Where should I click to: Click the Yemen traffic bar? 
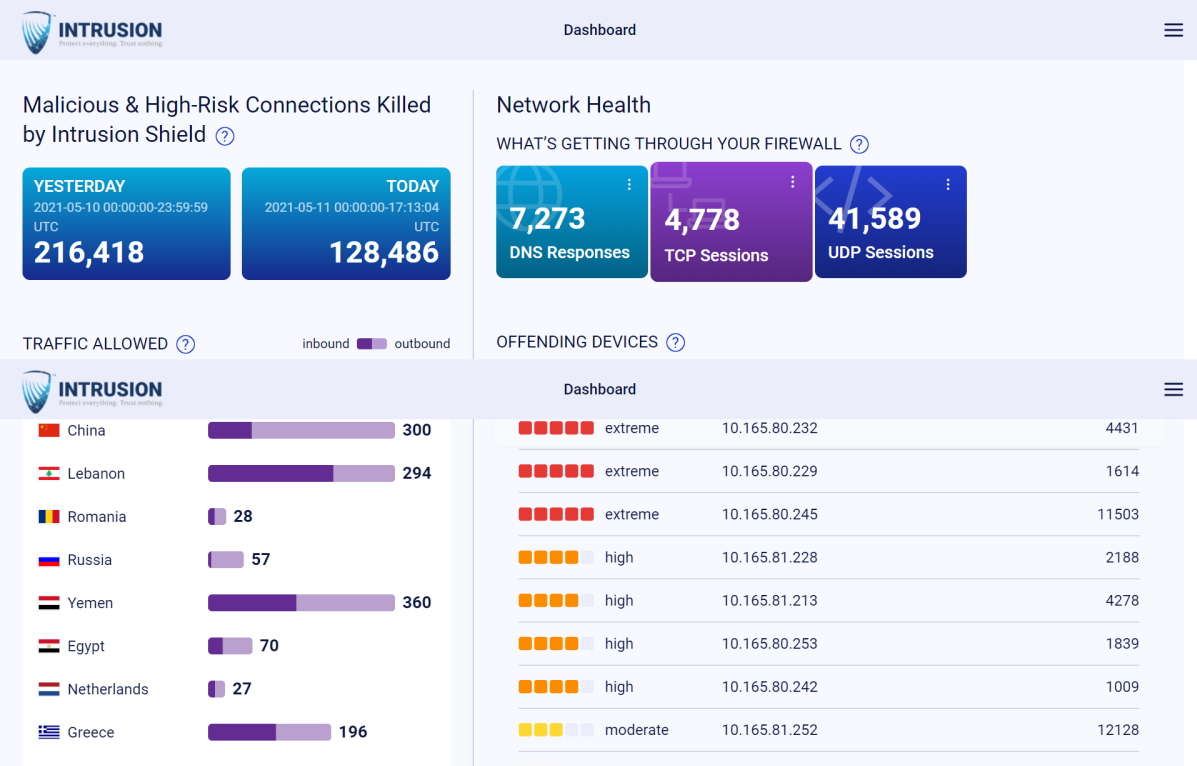point(300,602)
